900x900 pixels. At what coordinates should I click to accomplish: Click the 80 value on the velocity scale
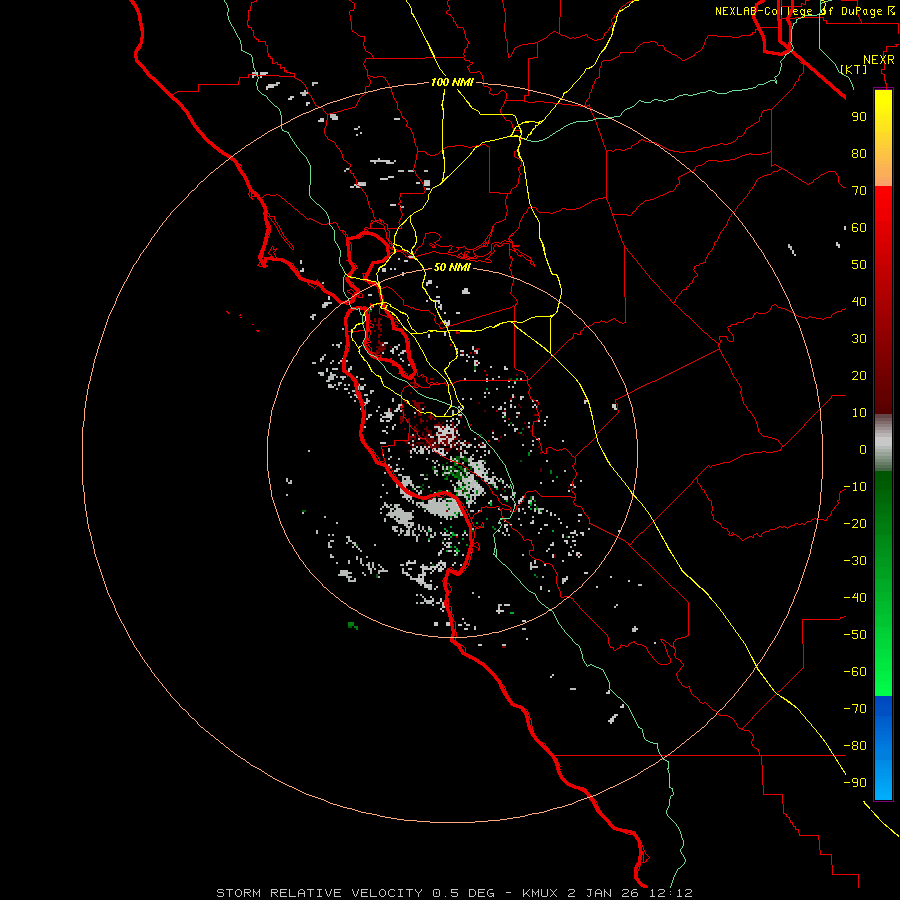pyautogui.click(x=859, y=154)
